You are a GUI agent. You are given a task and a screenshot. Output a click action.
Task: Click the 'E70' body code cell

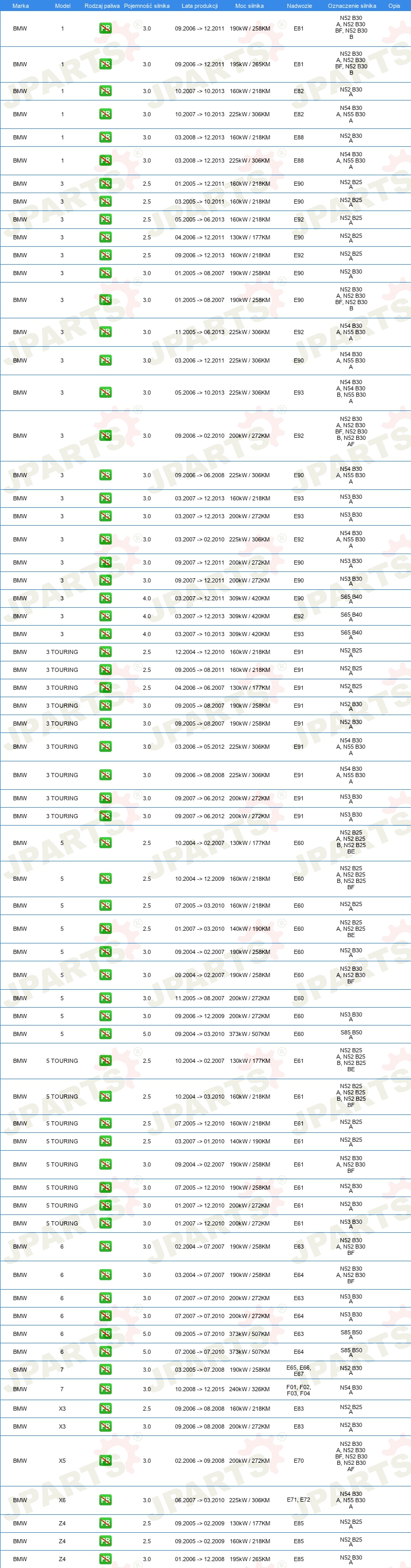tap(299, 1460)
